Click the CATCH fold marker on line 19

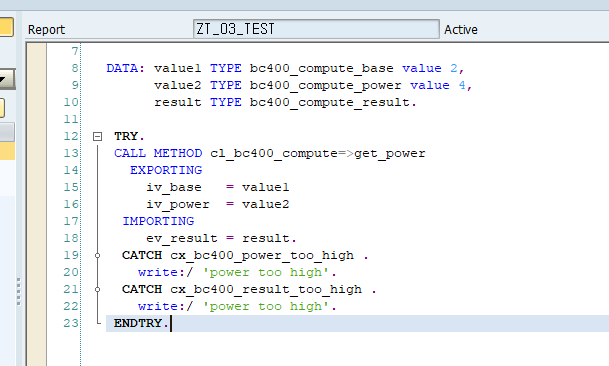click(x=97, y=255)
